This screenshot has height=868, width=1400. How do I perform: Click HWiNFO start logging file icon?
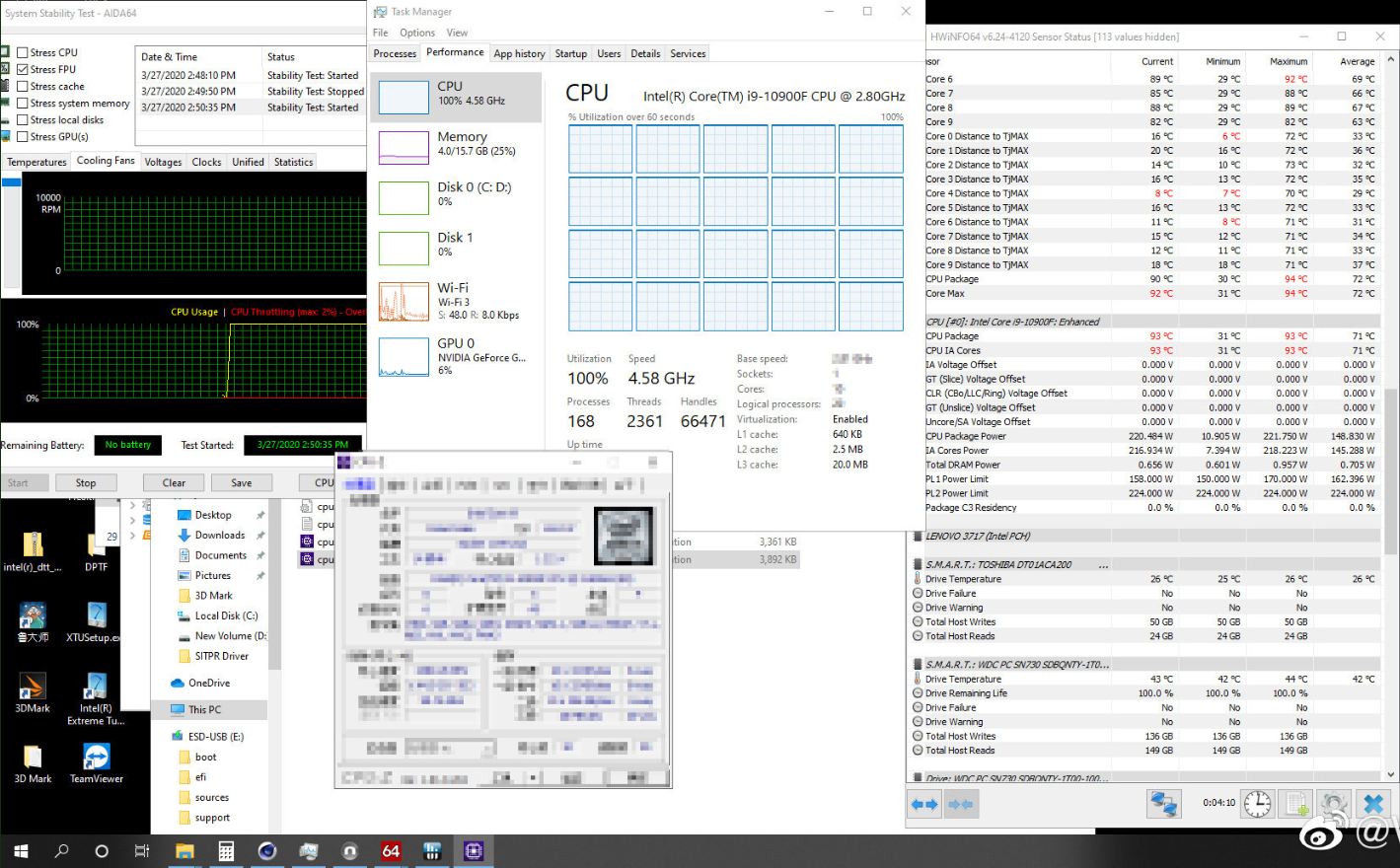[x=1295, y=804]
